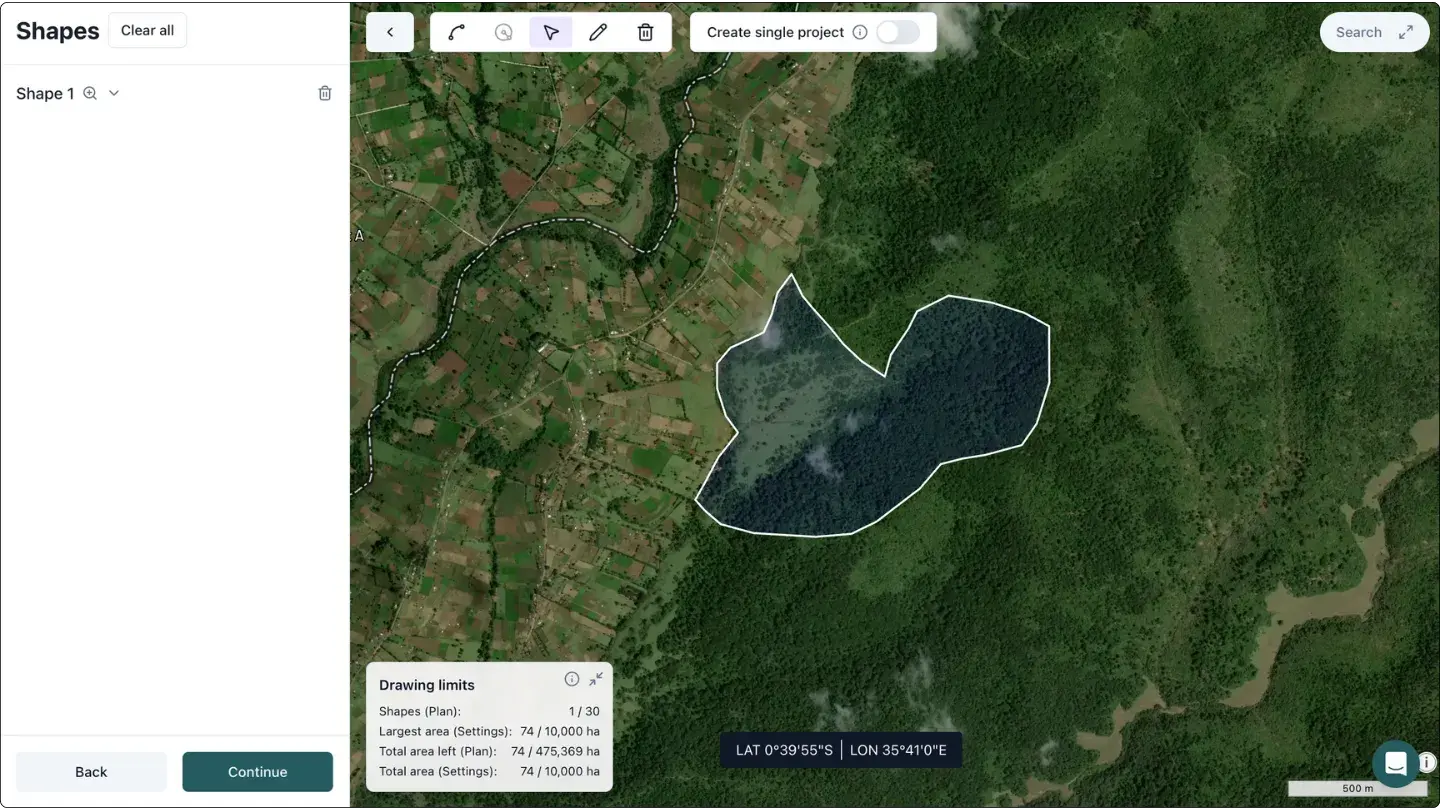Delete Shape 1 using its trash icon
The image size is (1440, 810).
point(325,93)
